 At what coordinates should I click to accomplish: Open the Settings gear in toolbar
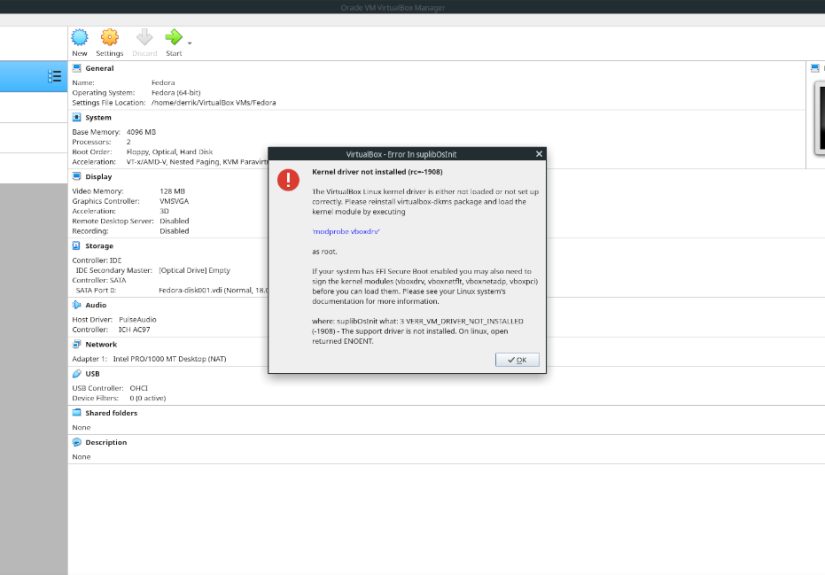[x=109, y=37]
